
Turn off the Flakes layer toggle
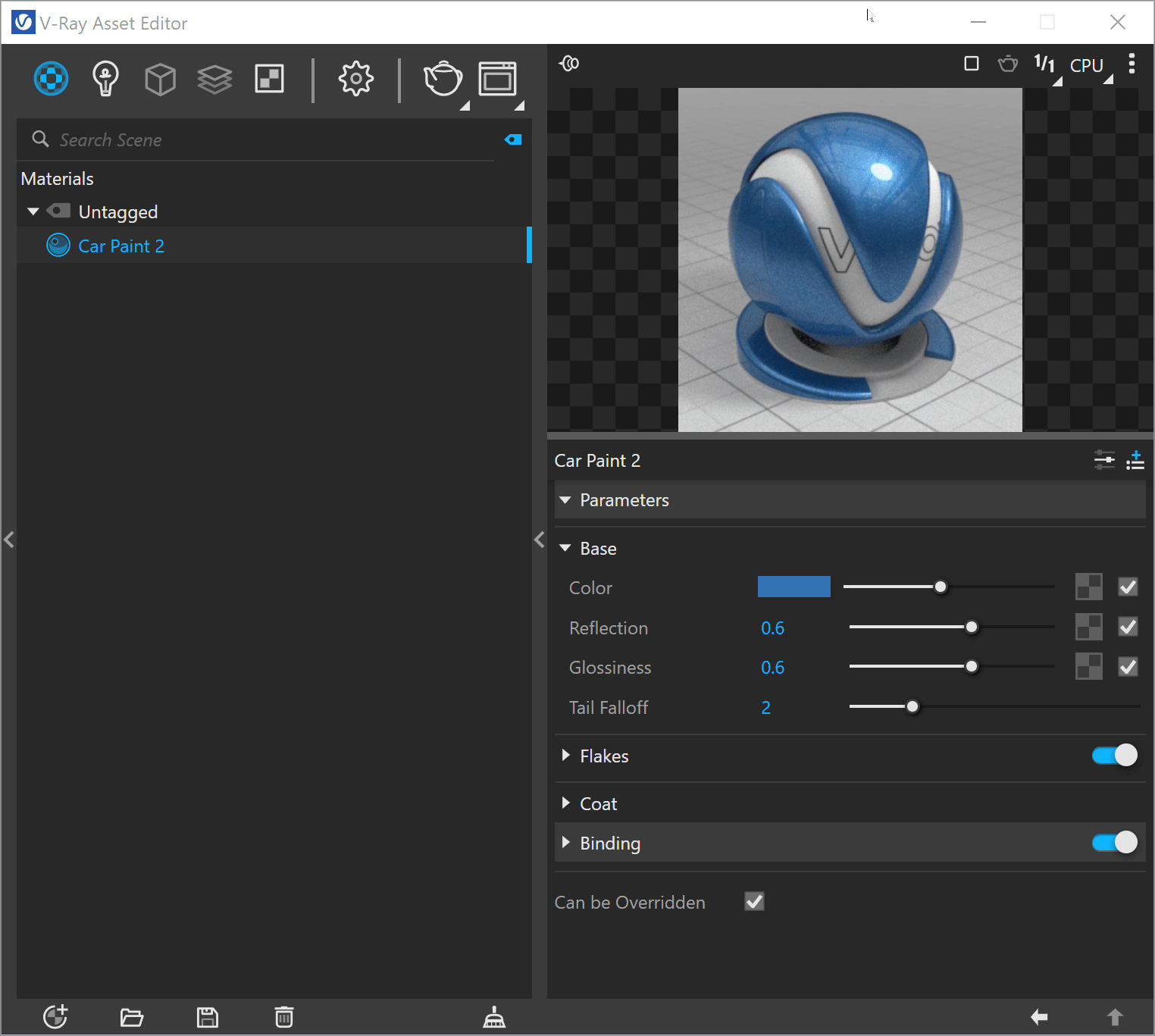(1115, 755)
